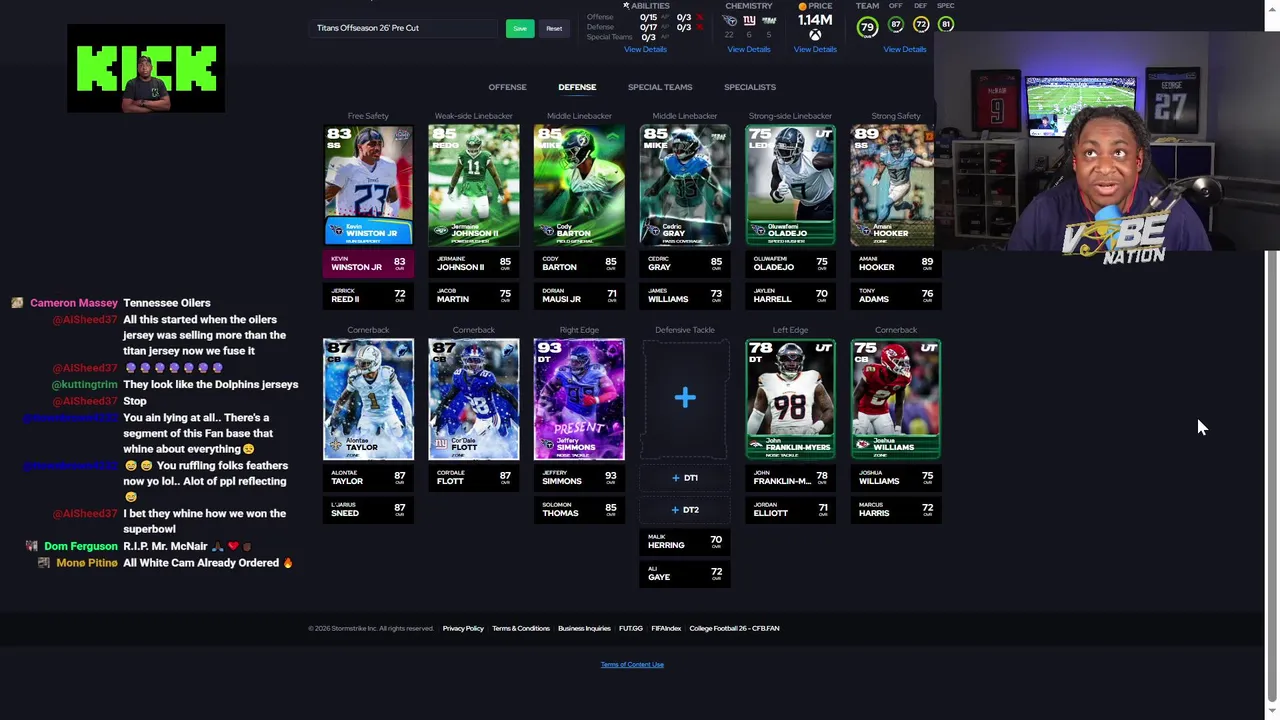Open Jermaine Johnson II weak-side linebacker card

pyautogui.click(x=473, y=185)
